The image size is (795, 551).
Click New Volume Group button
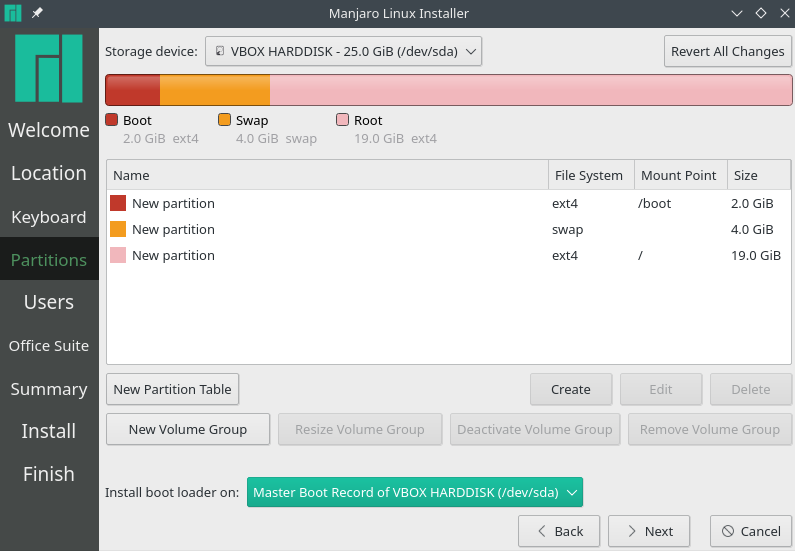[188, 429]
